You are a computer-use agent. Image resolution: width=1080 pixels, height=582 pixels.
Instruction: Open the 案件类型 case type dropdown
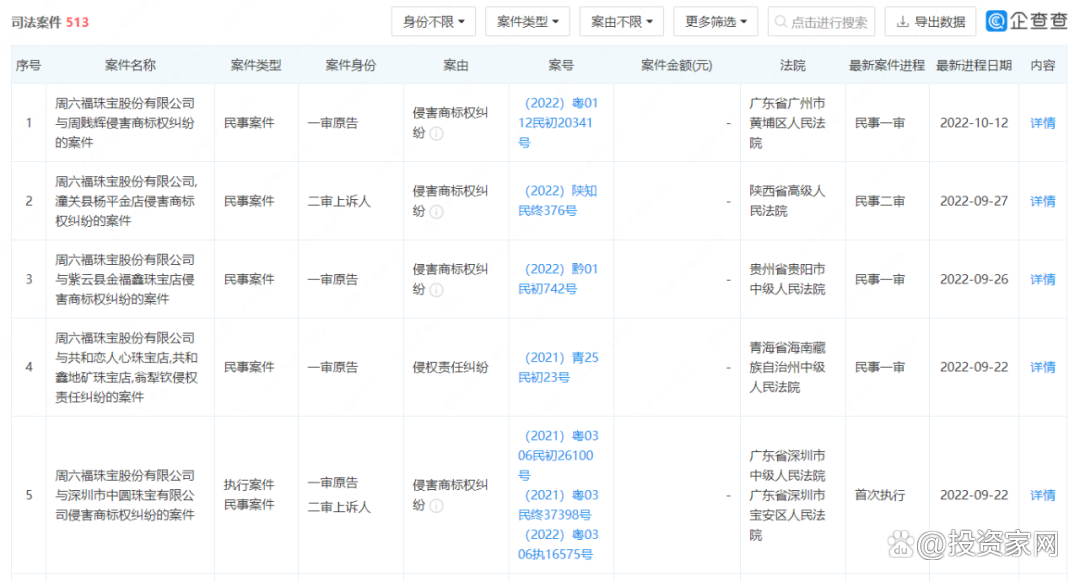coord(528,22)
